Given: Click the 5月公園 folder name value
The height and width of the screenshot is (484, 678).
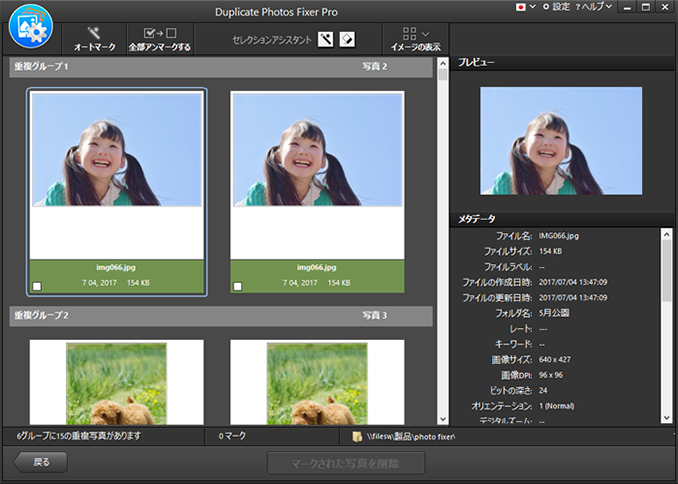Looking at the screenshot, I should 553,313.
